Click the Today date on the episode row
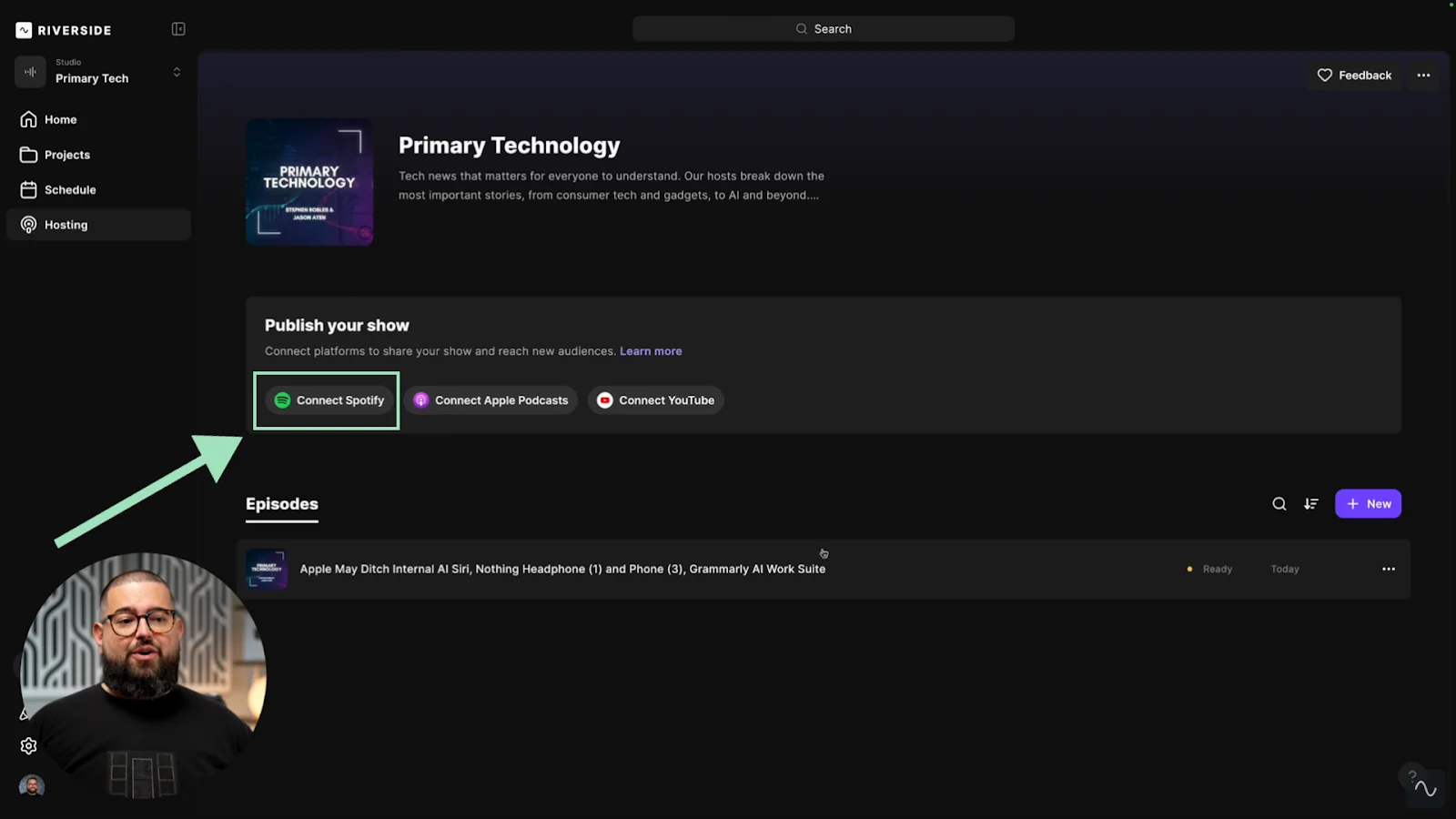 coord(1285,569)
